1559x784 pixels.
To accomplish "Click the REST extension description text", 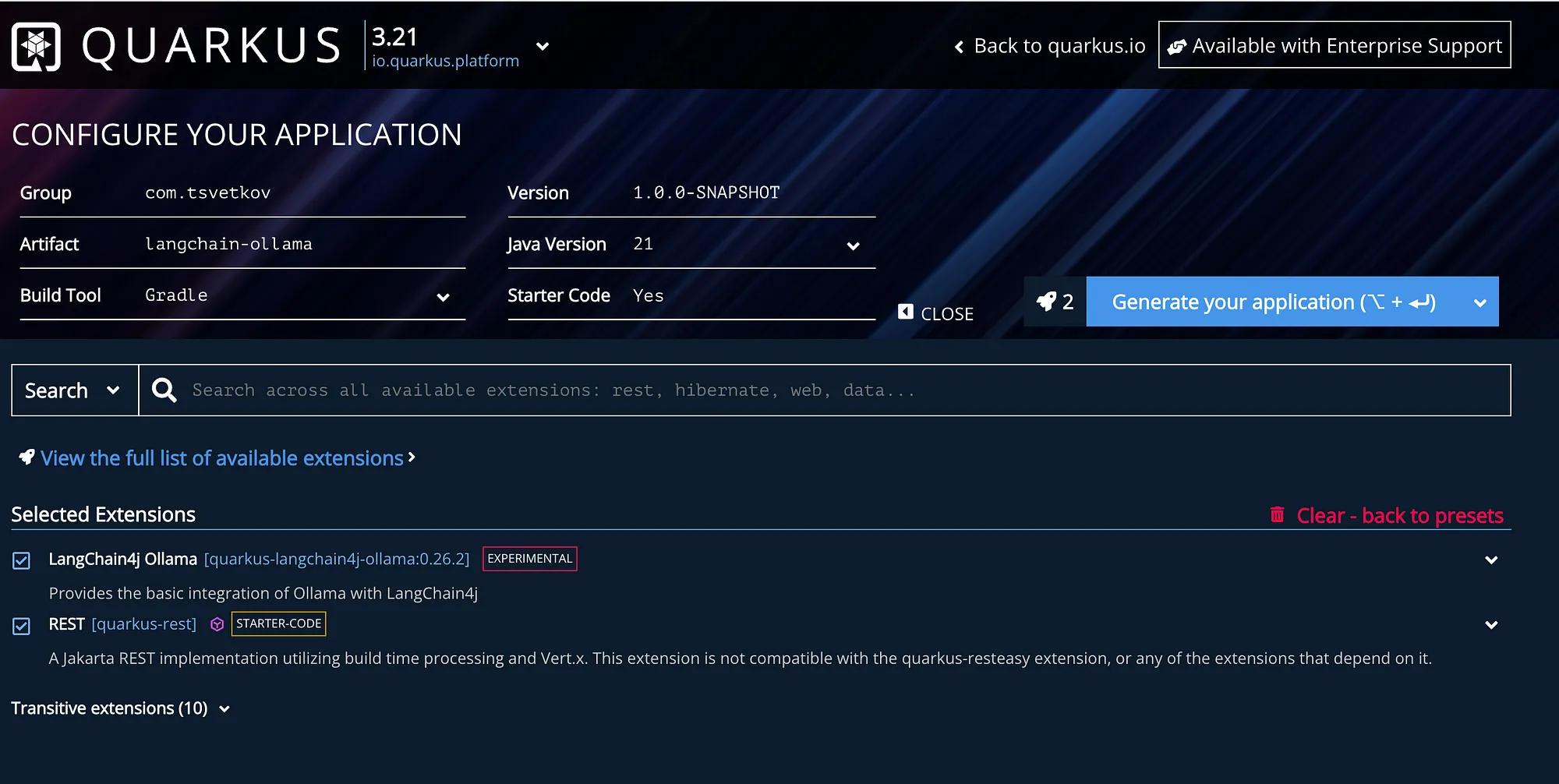I will pyautogui.click(x=740, y=659).
